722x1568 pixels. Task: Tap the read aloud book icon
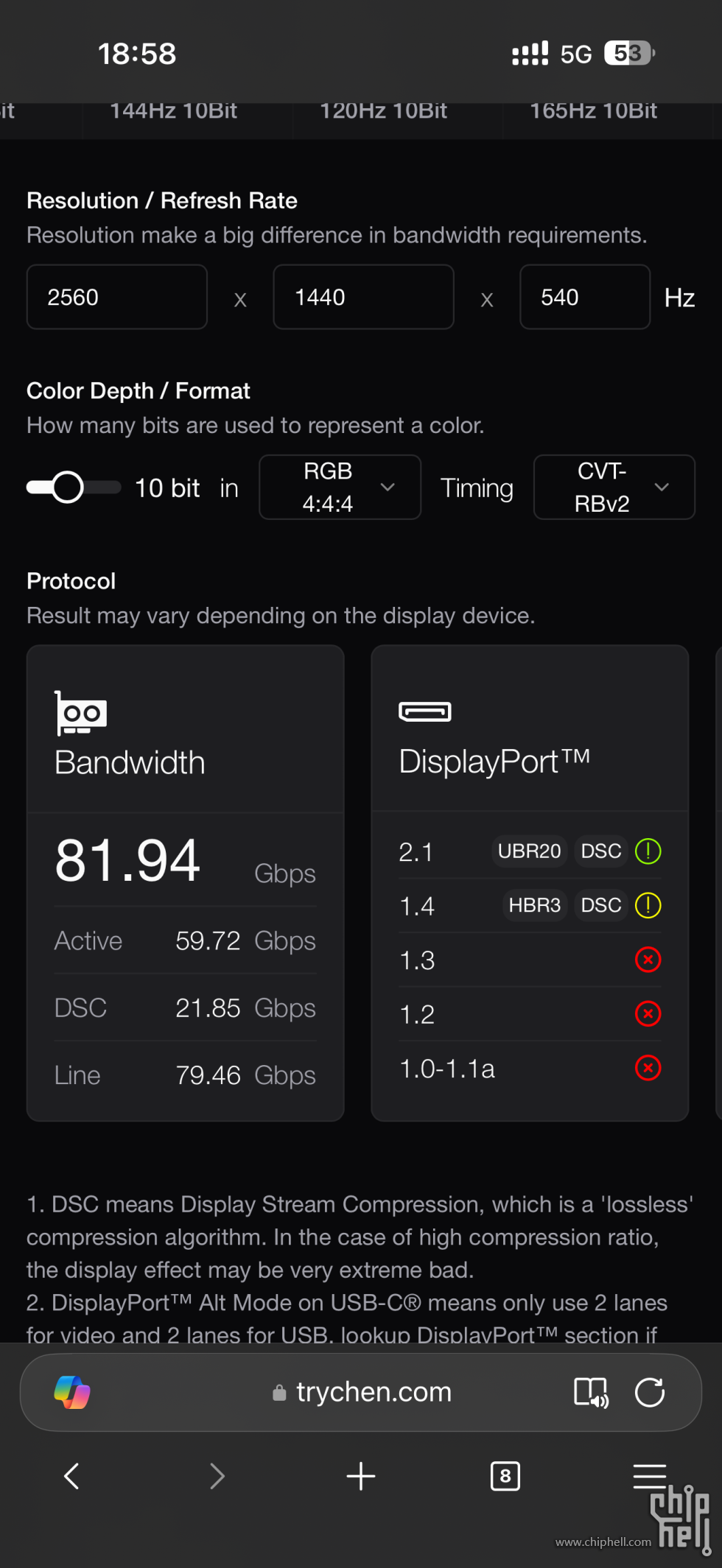(x=591, y=1393)
